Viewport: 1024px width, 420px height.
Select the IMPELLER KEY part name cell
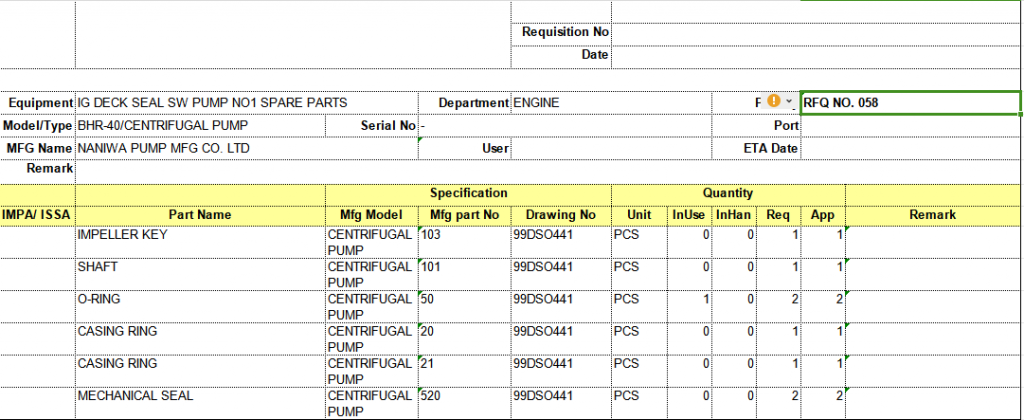coord(200,238)
